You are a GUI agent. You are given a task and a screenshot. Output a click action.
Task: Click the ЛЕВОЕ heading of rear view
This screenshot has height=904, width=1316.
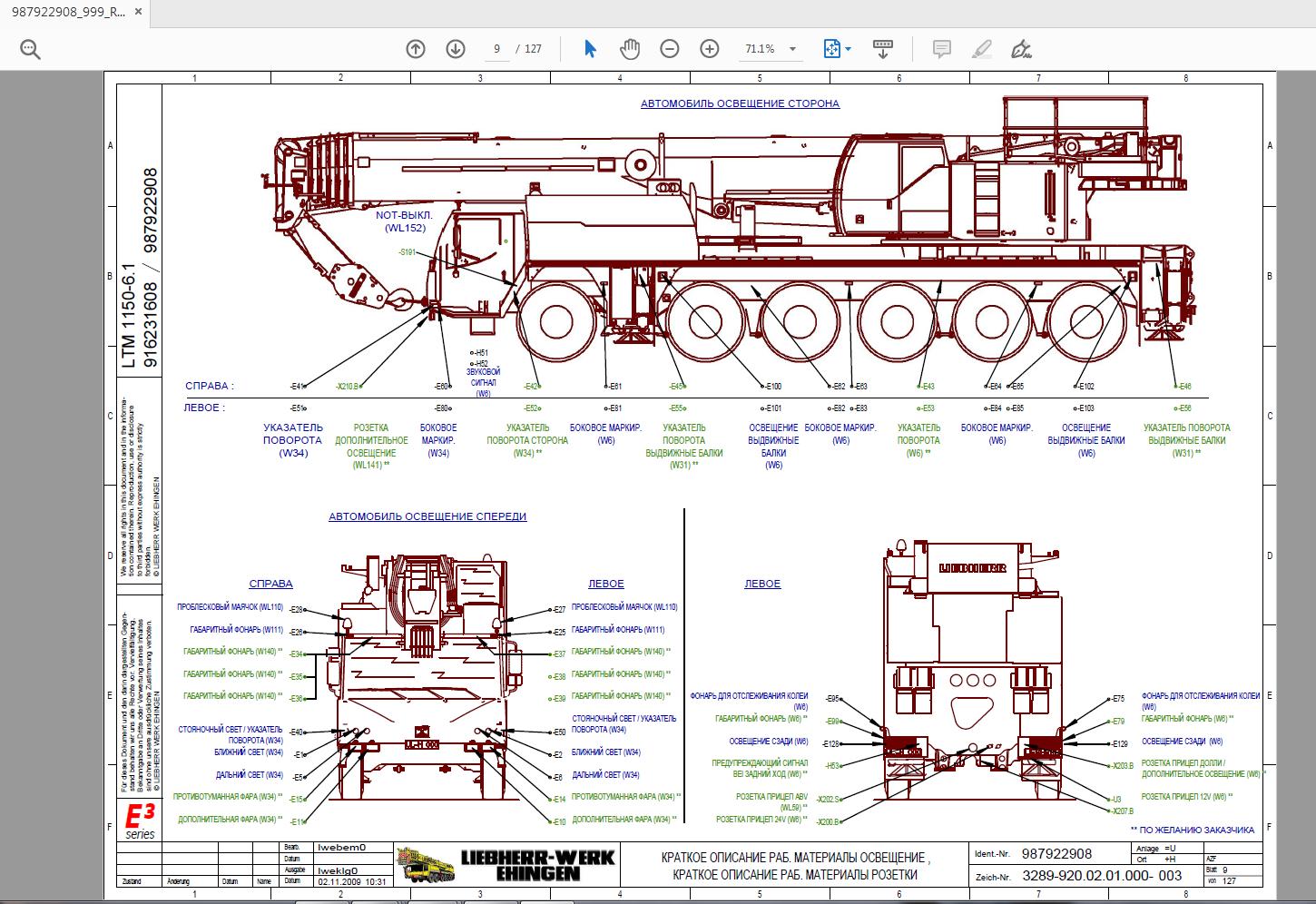coord(762,584)
